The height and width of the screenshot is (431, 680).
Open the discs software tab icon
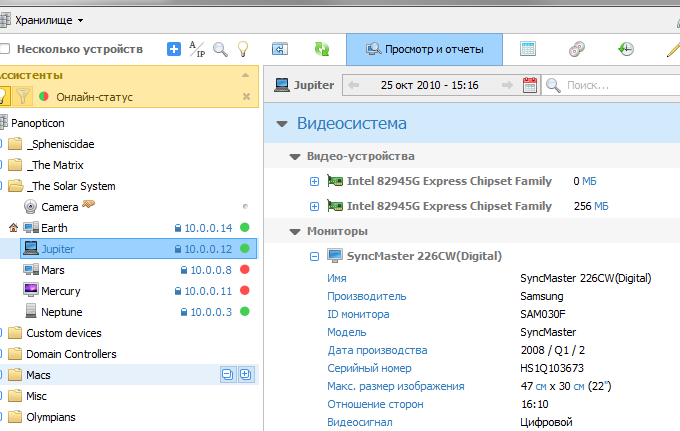(577, 49)
